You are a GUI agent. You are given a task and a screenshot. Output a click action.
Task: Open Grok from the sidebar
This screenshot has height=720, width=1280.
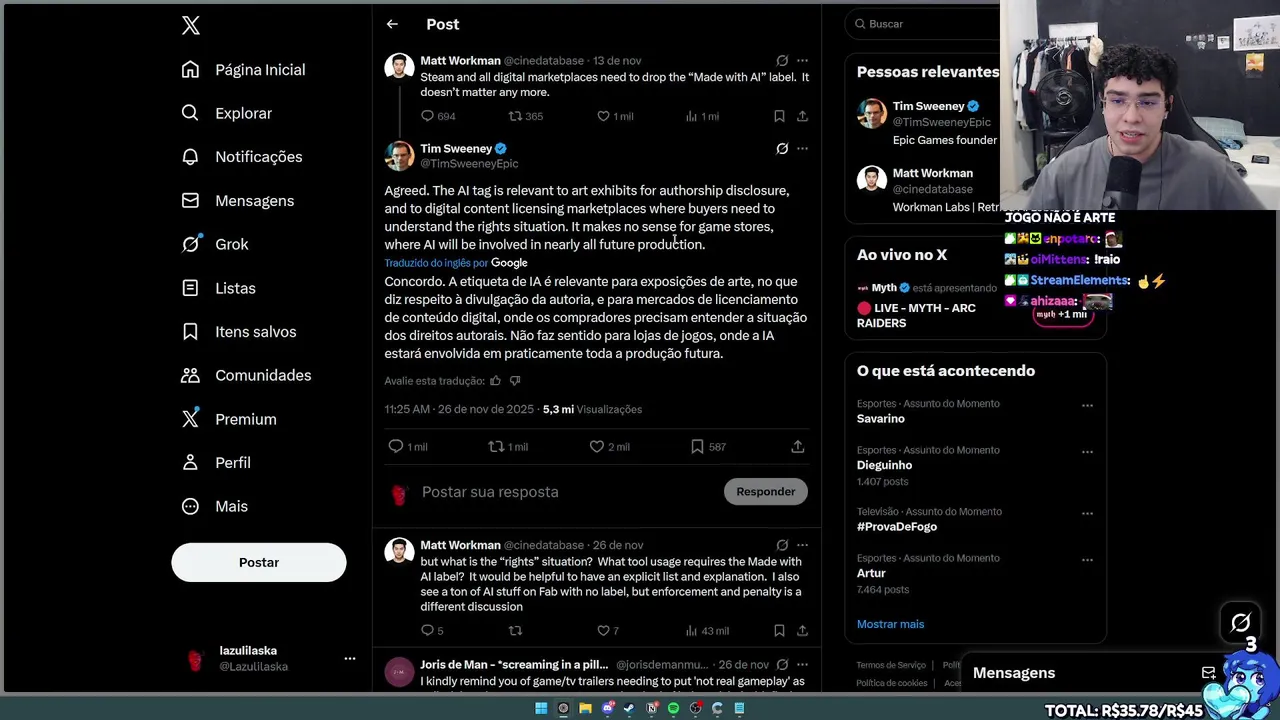pos(215,244)
